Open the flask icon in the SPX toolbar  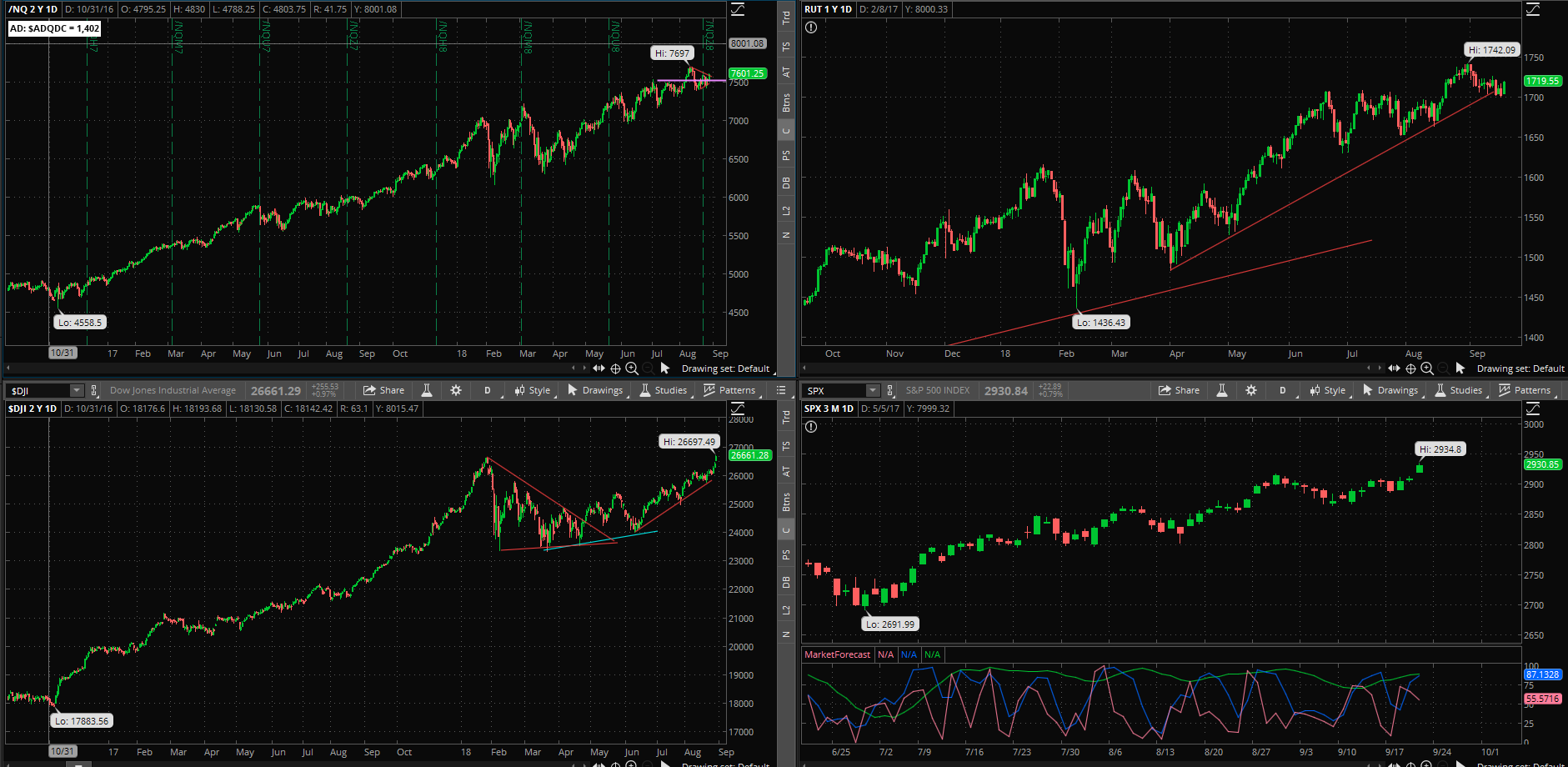coord(1222,390)
